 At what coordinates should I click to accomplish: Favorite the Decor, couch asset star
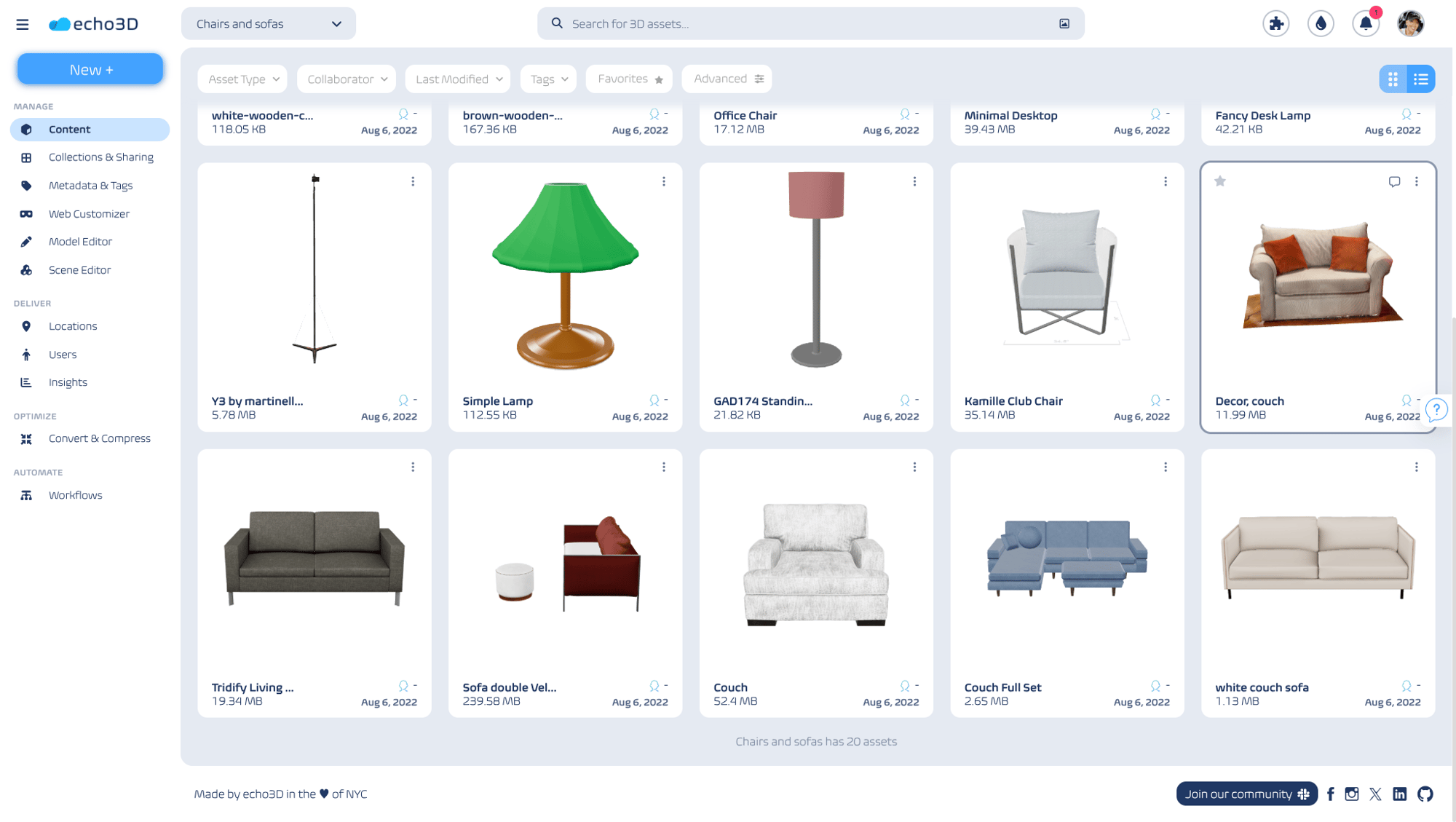pos(1220,181)
